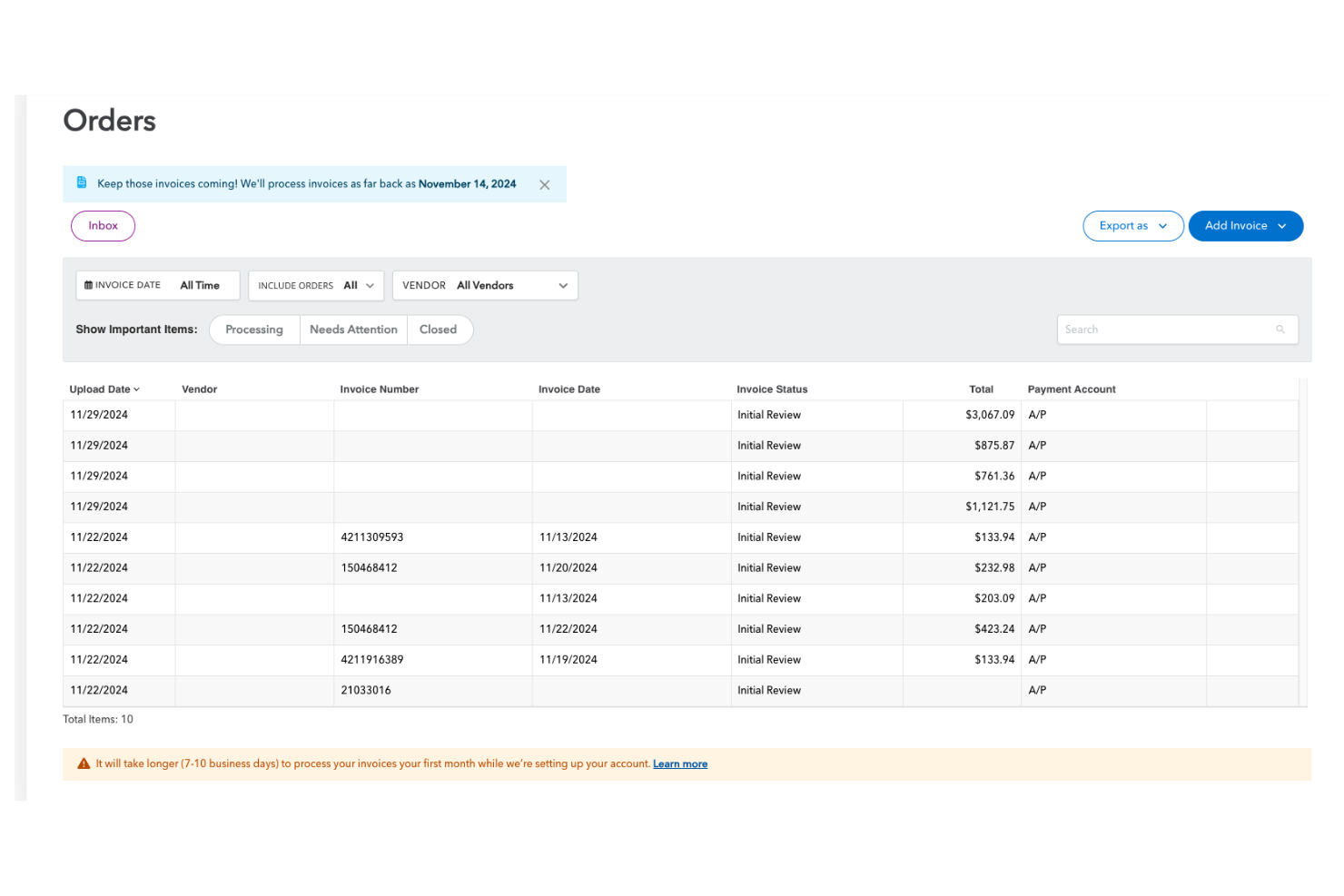
Task: Open the Learn more link
Action: 679,763
